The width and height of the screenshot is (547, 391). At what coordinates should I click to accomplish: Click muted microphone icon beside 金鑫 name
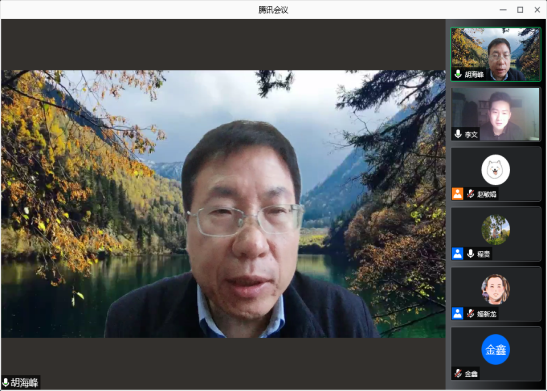458,374
